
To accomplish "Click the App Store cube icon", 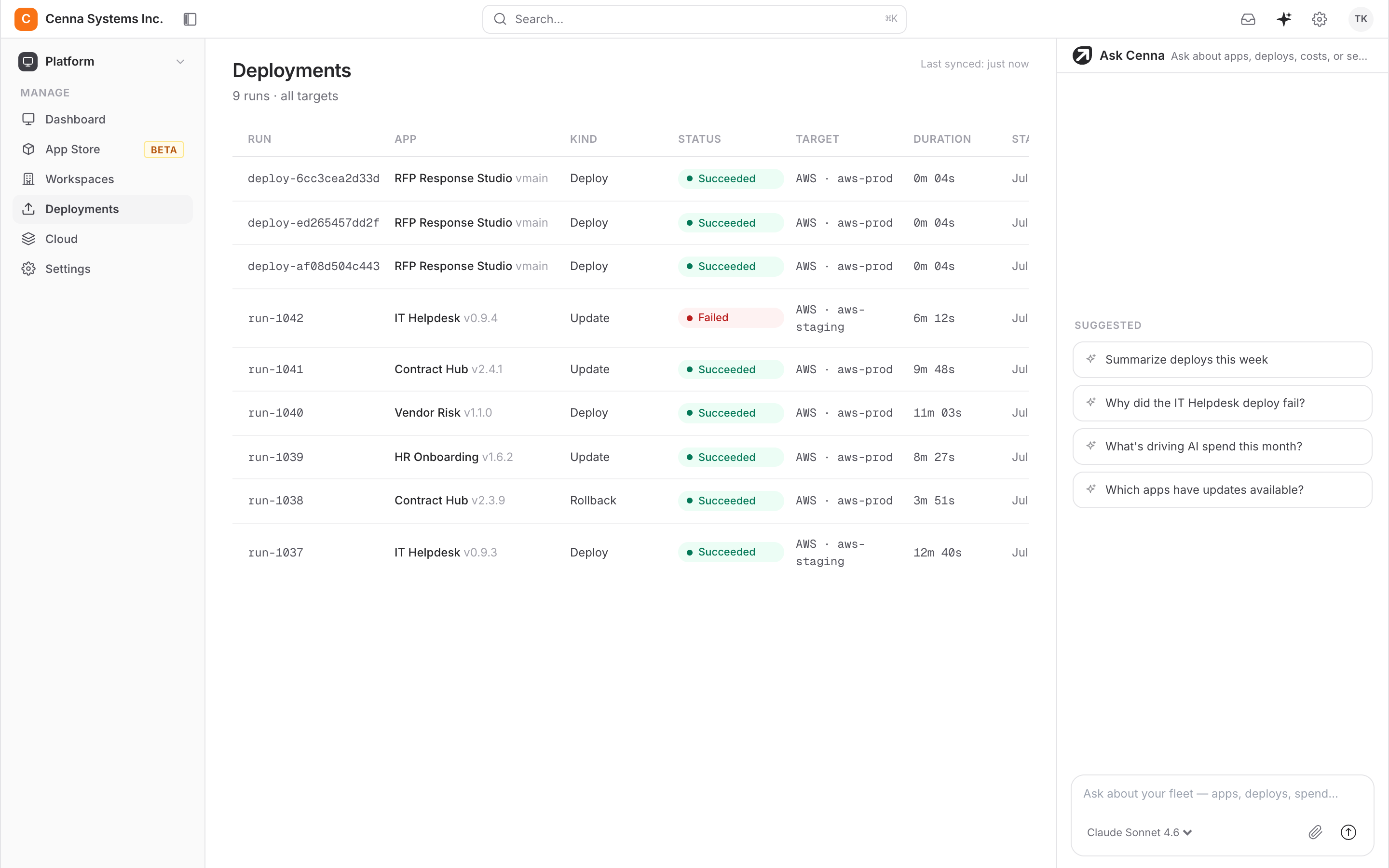I will pyautogui.click(x=28, y=149).
